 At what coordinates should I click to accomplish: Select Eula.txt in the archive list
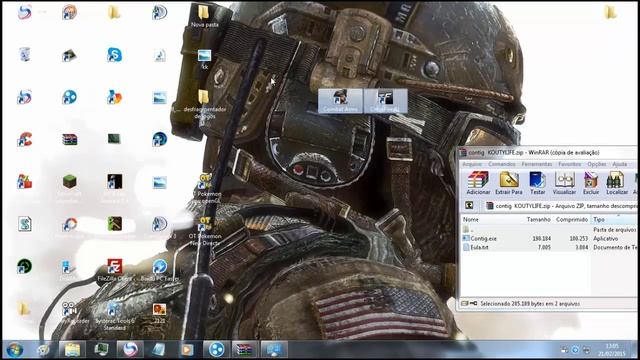479,247
